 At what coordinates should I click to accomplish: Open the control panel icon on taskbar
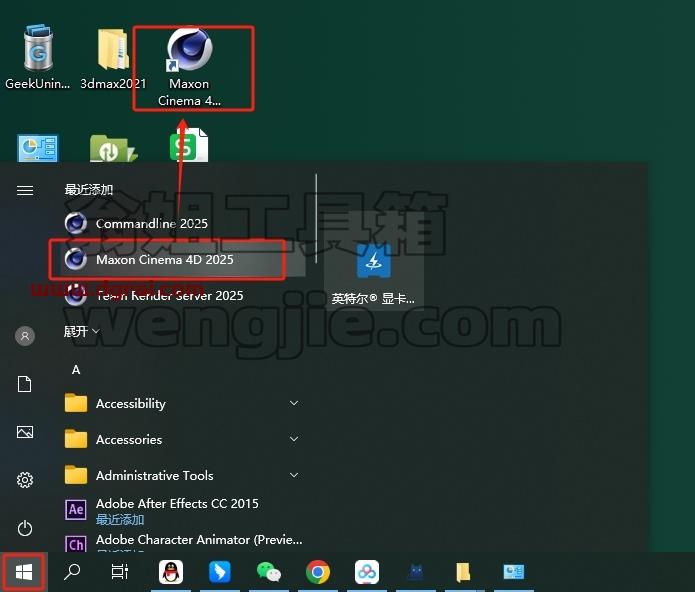tap(514, 572)
